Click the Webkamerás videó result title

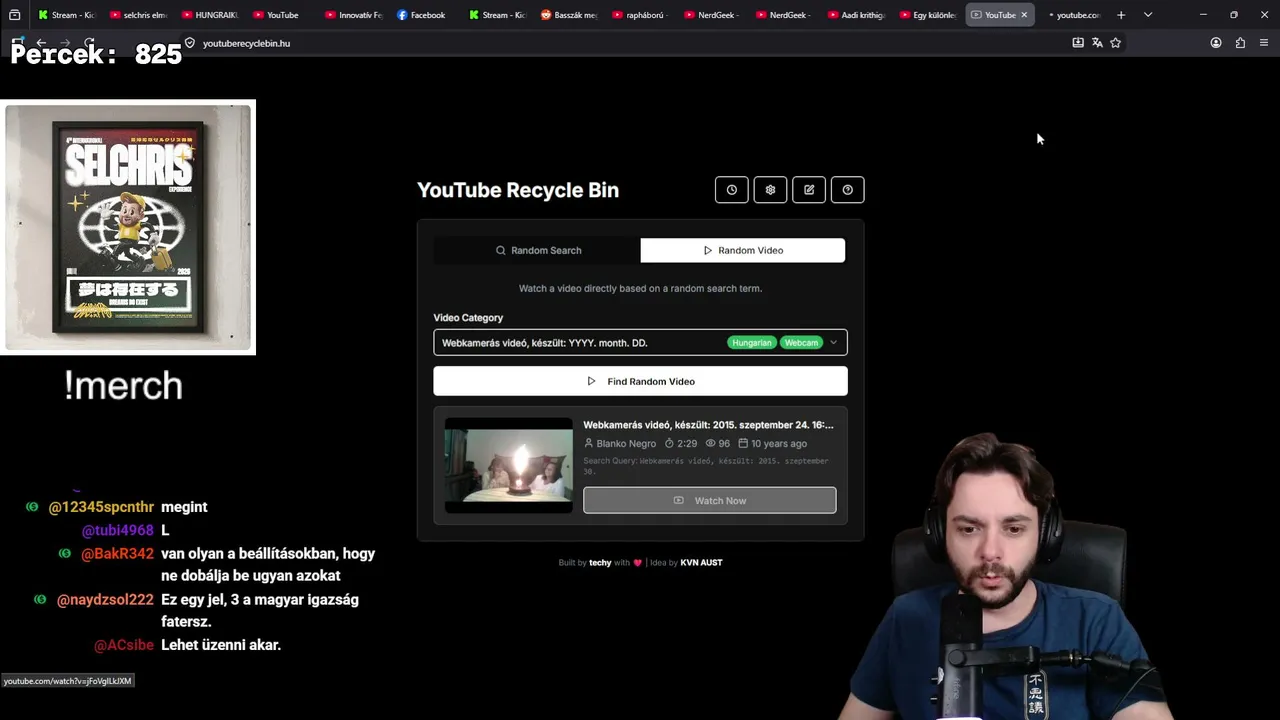pyautogui.click(x=708, y=425)
